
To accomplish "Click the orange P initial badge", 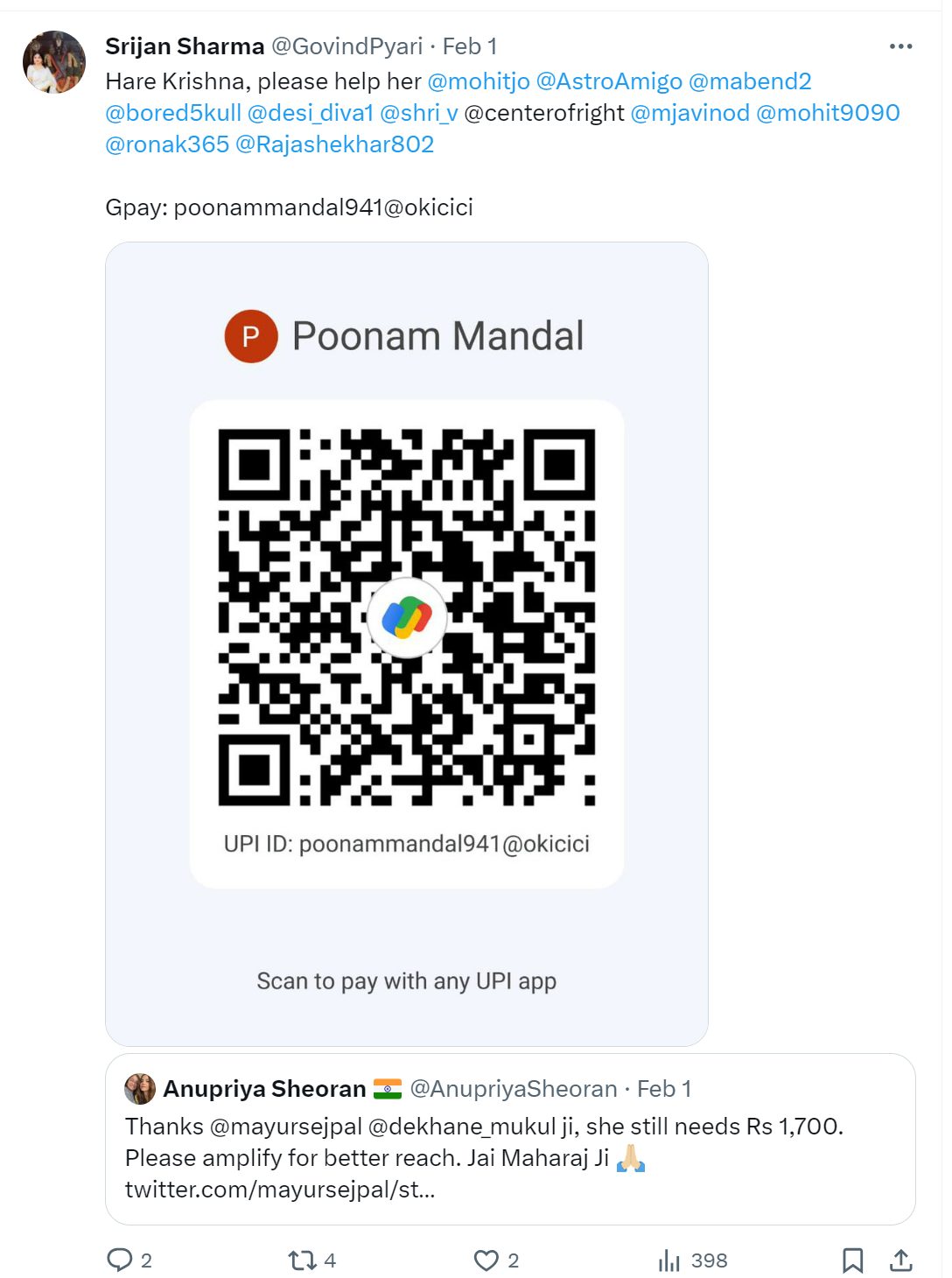I will tap(251, 336).
